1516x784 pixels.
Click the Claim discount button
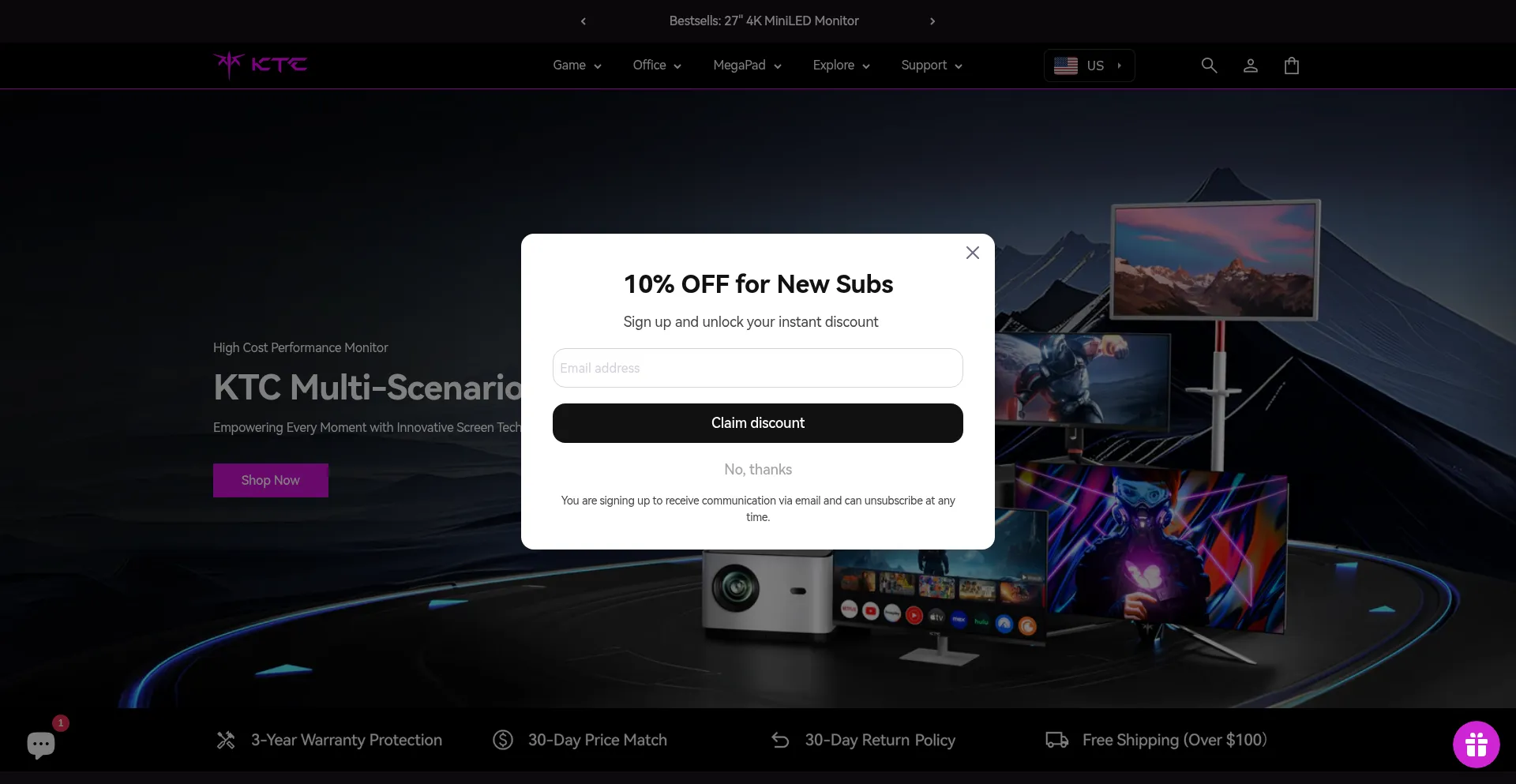point(758,423)
